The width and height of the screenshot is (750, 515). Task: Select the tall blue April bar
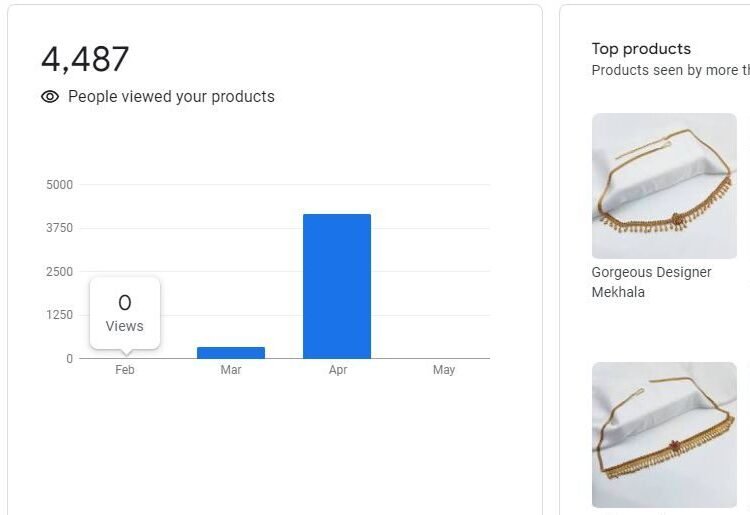coord(337,286)
